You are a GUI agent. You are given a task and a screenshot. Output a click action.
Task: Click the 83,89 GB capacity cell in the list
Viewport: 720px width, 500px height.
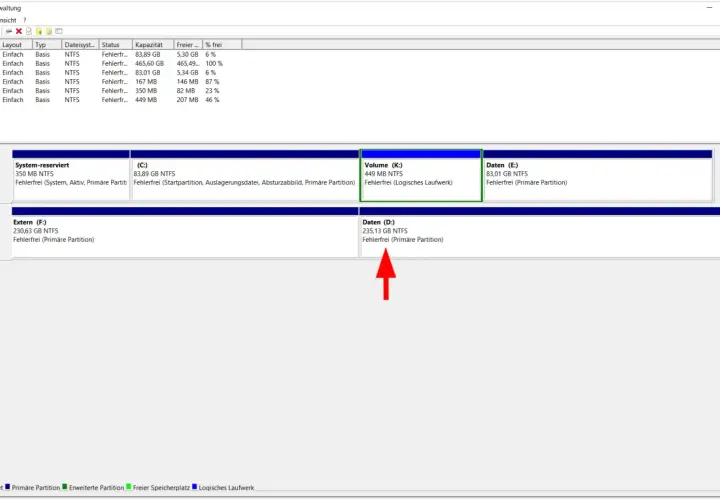pyautogui.click(x=148, y=54)
